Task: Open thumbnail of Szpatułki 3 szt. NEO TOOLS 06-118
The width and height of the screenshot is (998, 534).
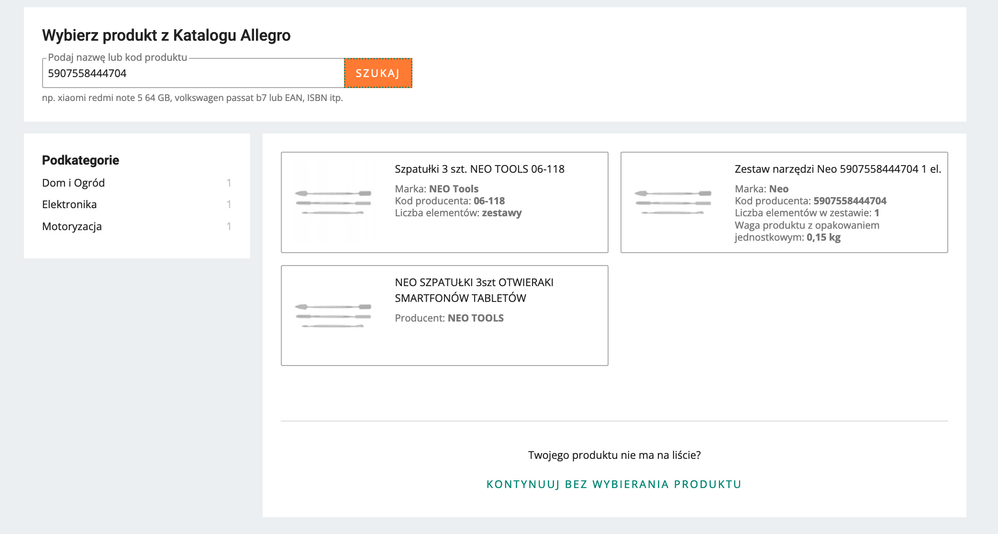Action: 333,202
